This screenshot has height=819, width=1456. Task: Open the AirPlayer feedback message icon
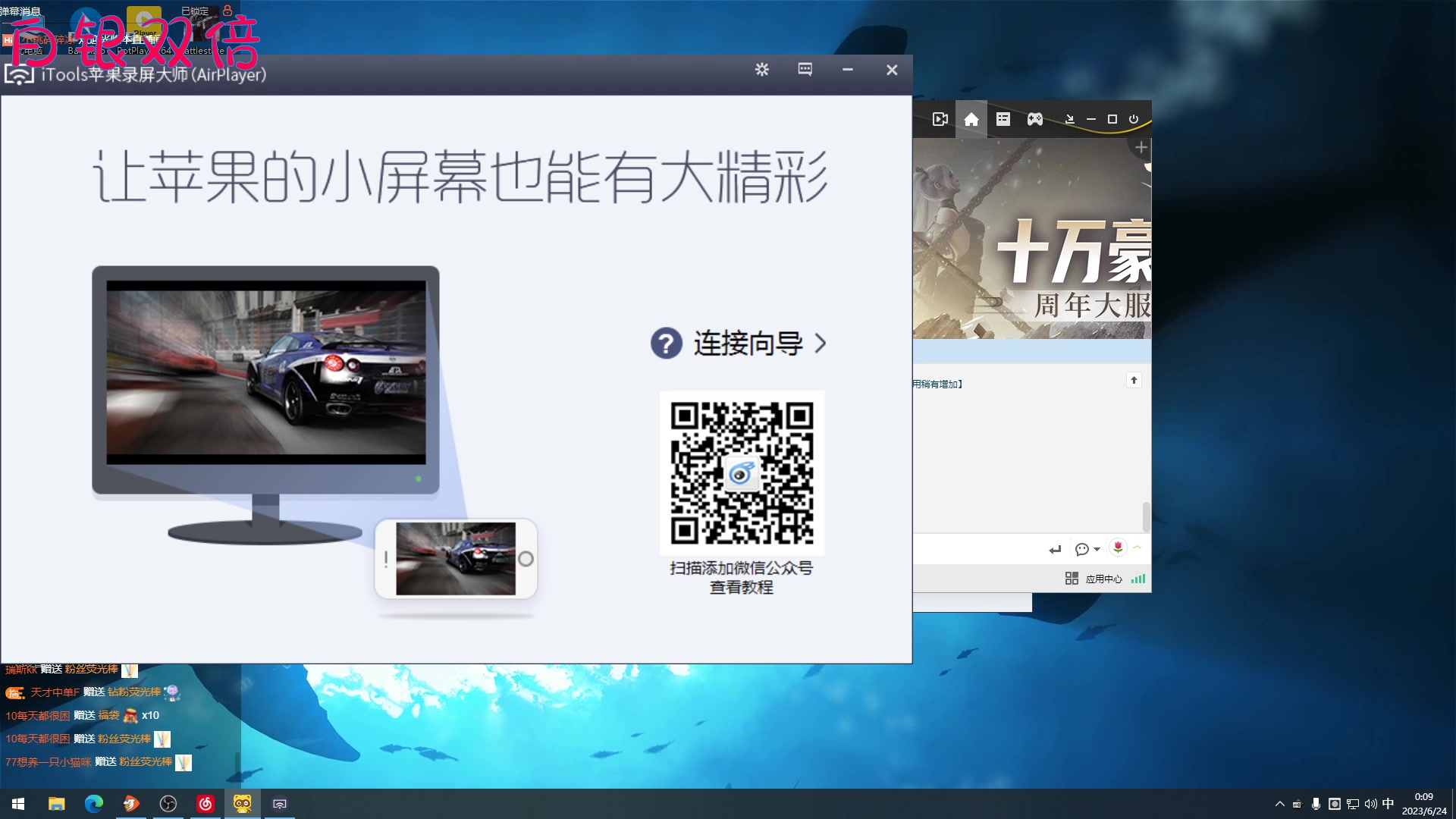coord(805,70)
